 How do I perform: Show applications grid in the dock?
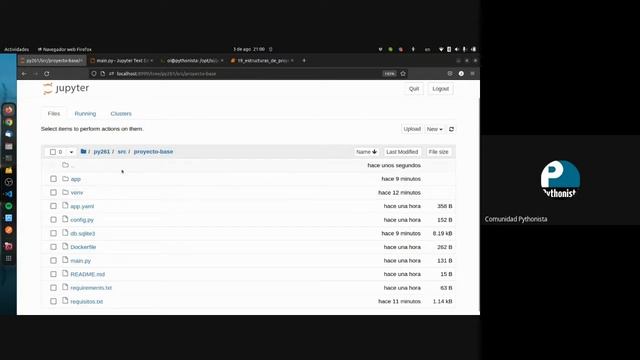[x=9, y=258]
